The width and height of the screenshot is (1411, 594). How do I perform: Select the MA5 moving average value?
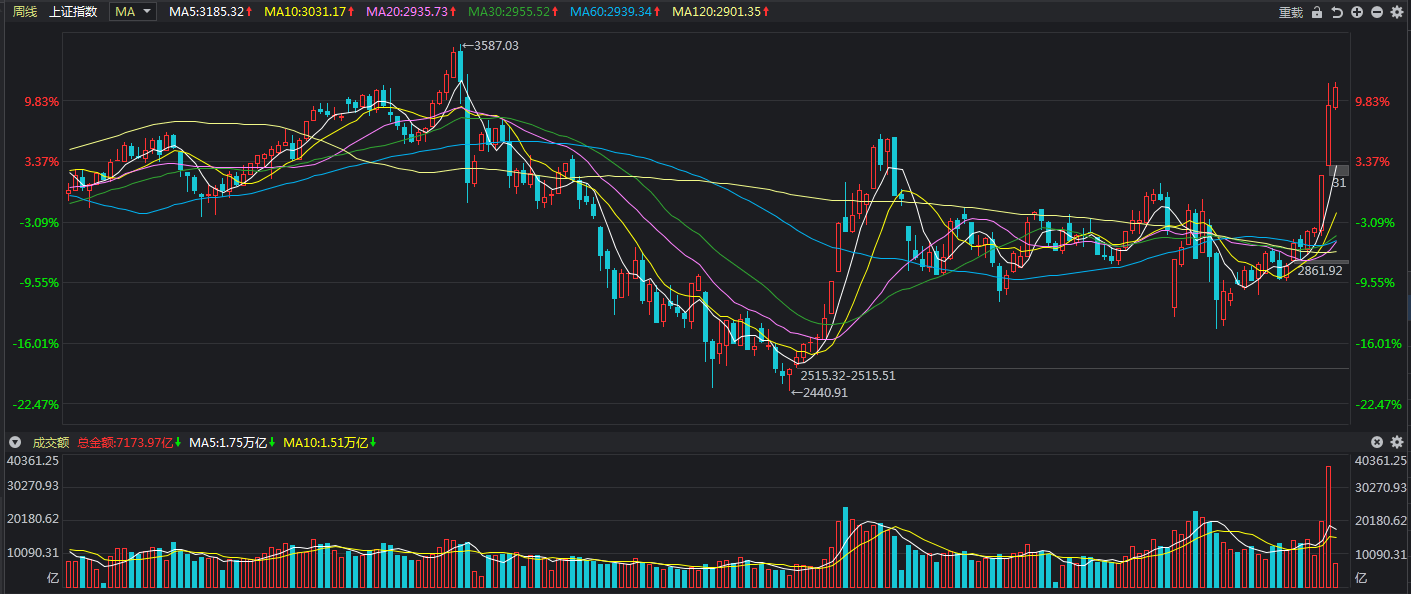point(210,11)
